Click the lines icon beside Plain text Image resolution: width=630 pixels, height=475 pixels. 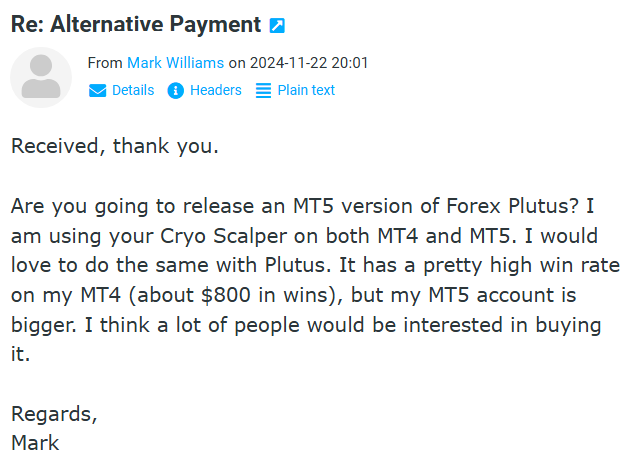[264, 91]
